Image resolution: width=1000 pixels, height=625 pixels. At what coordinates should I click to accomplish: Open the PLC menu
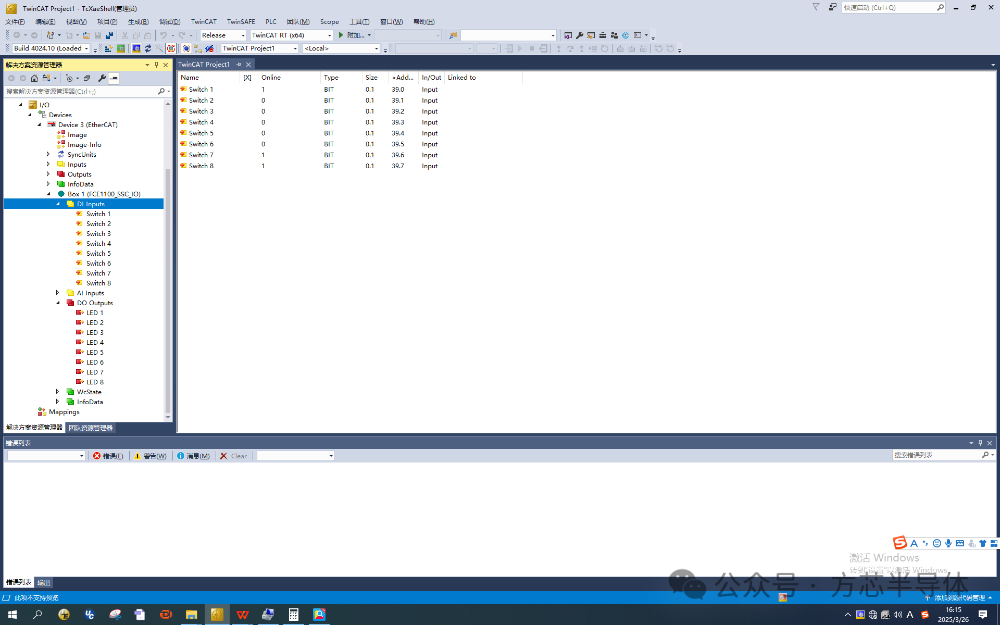pos(271,22)
